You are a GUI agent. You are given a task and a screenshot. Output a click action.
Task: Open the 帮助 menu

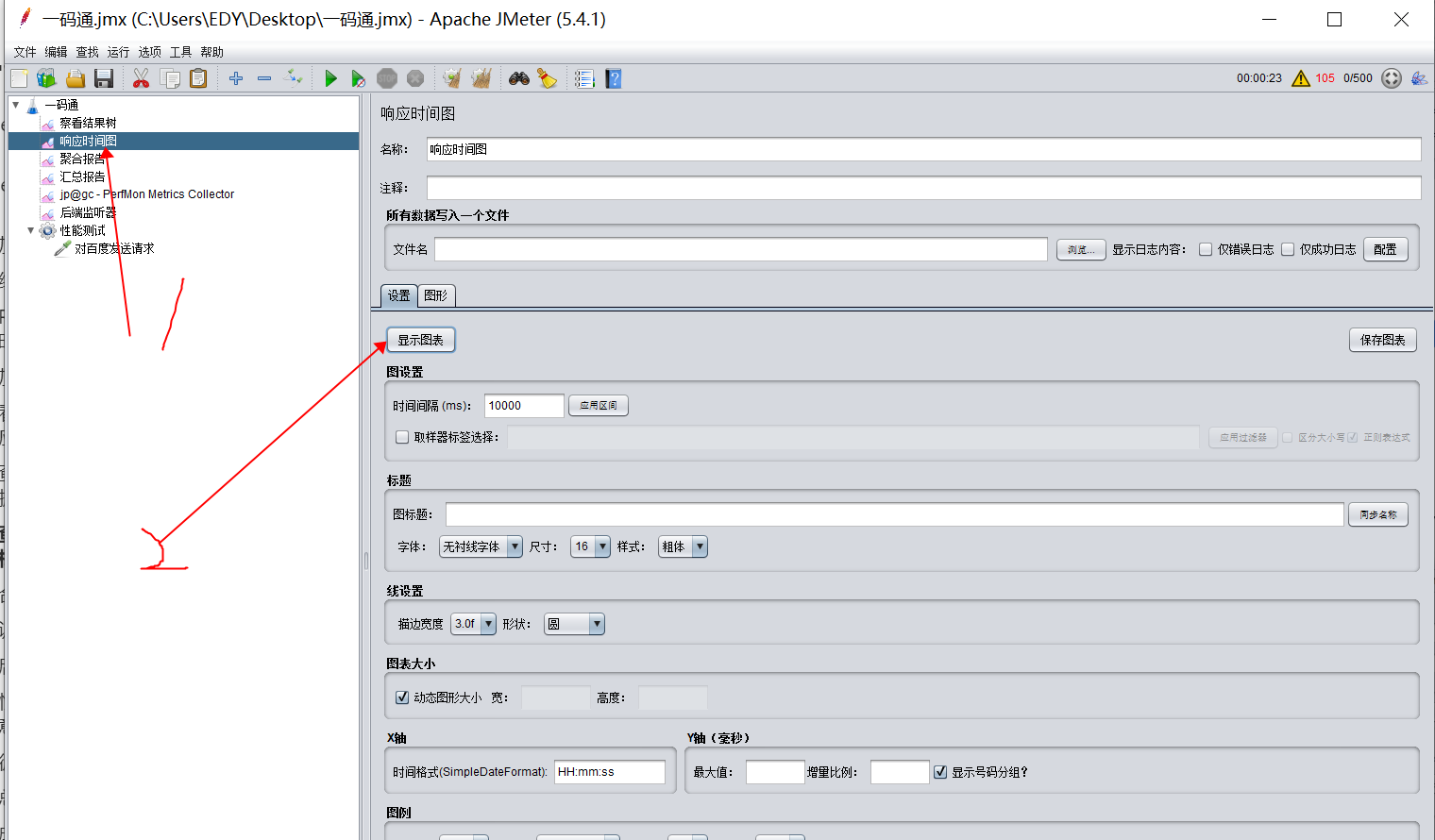coord(211,52)
